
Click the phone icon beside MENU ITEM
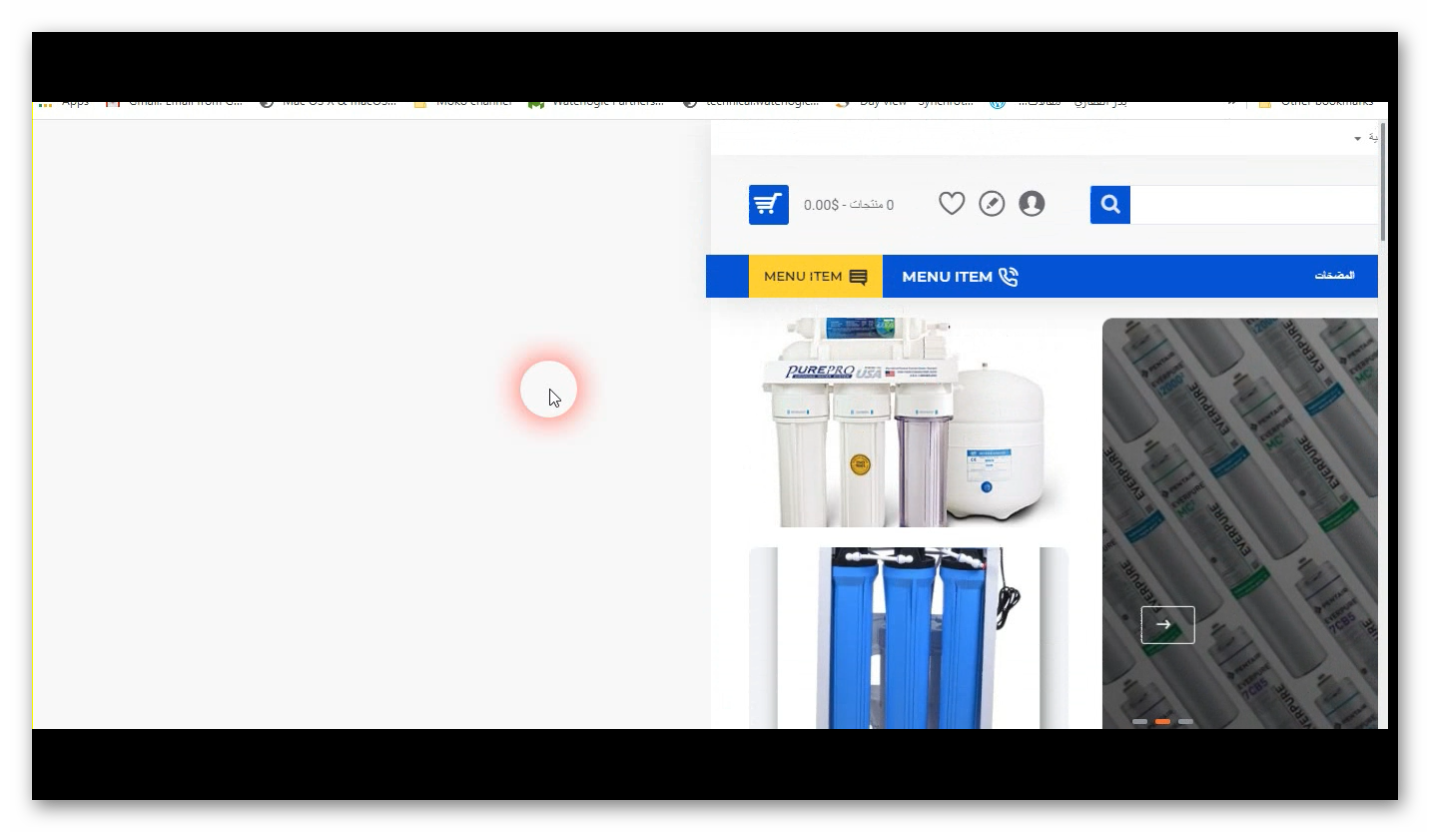click(1008, 277)
